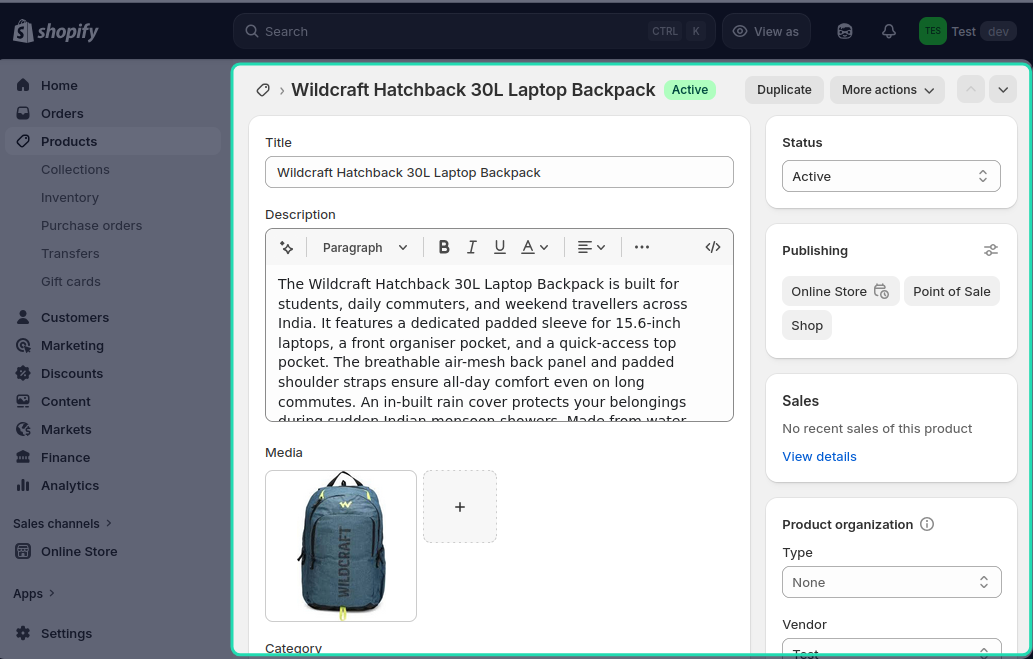Open the Test dev account menu

point(968,31)
